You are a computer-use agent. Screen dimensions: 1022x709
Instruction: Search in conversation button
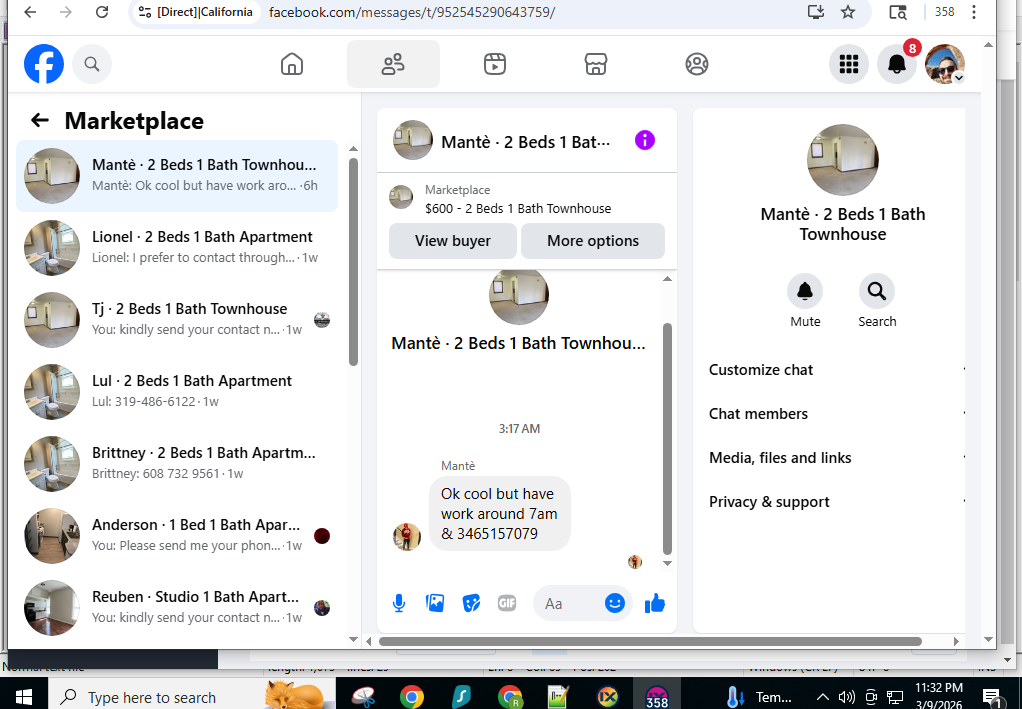[877, 291]
